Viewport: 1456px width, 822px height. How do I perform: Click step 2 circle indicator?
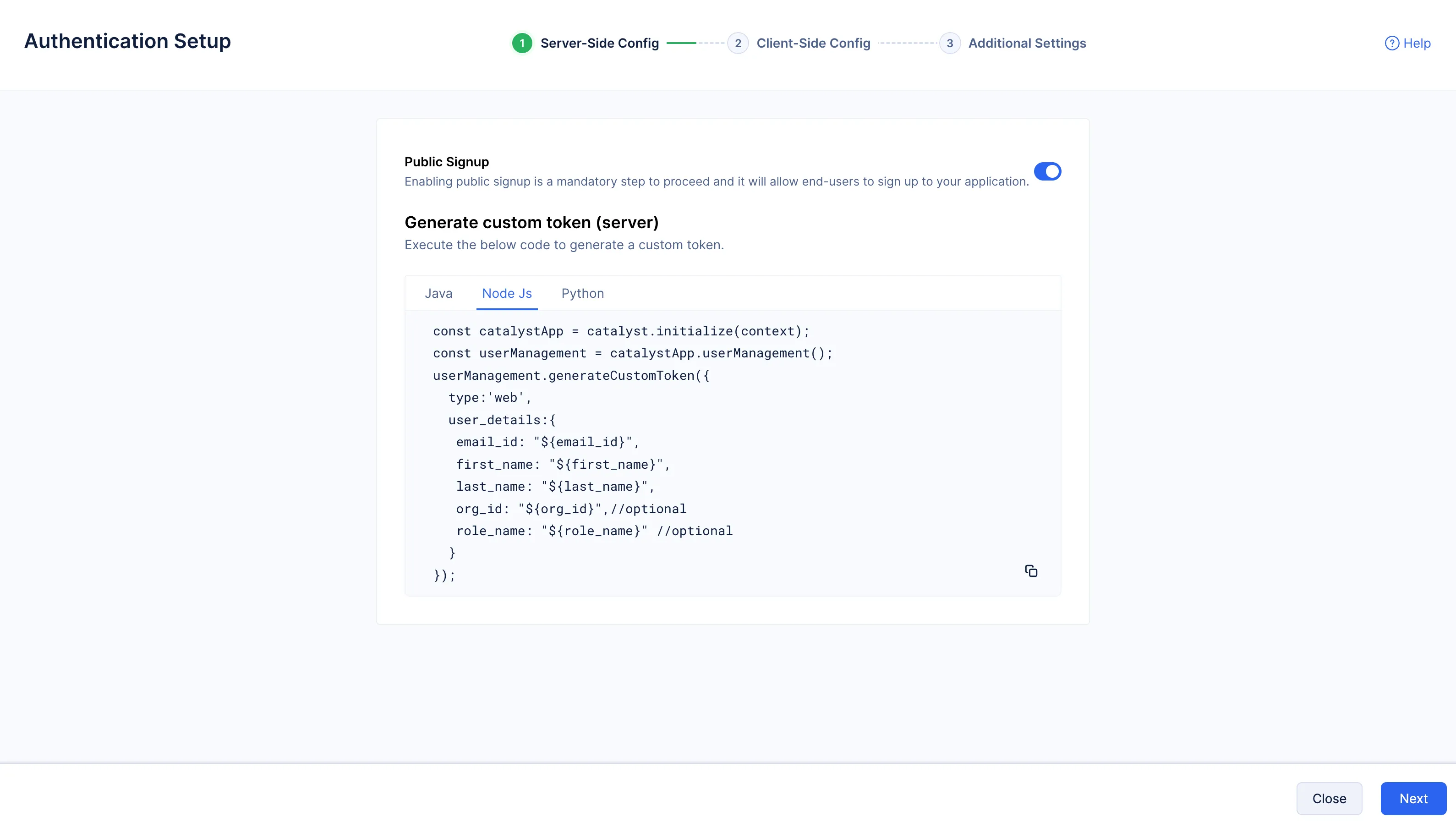pyautogui.click(x=738, y=44)
